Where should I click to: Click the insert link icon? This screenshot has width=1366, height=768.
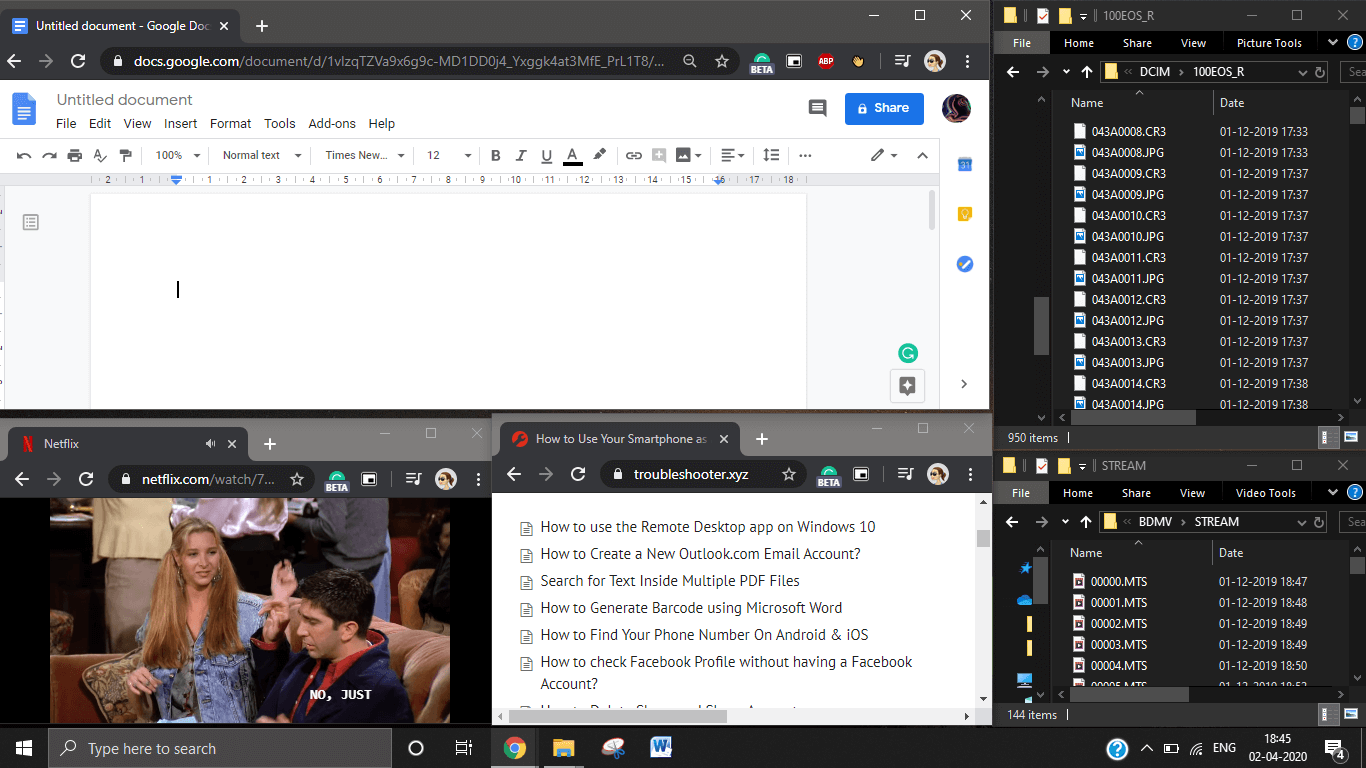pyautogui.click(x=633, y=155)
